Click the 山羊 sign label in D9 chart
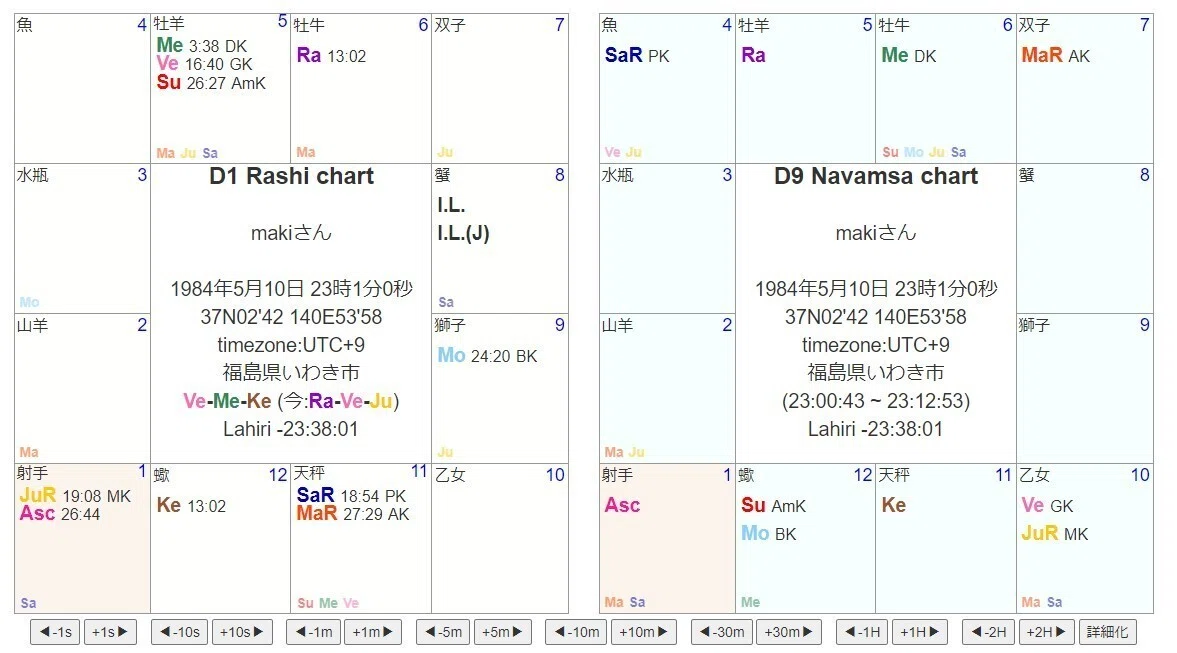Image resolution: width=1177 pixels, height=653 pixels. click(x=617, y=325)
